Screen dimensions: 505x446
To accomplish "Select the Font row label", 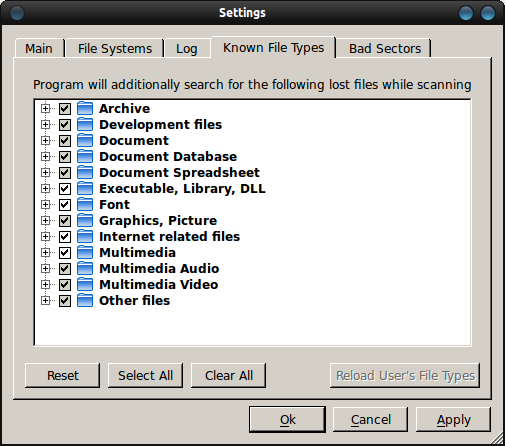I will click(x=114, y=204).
